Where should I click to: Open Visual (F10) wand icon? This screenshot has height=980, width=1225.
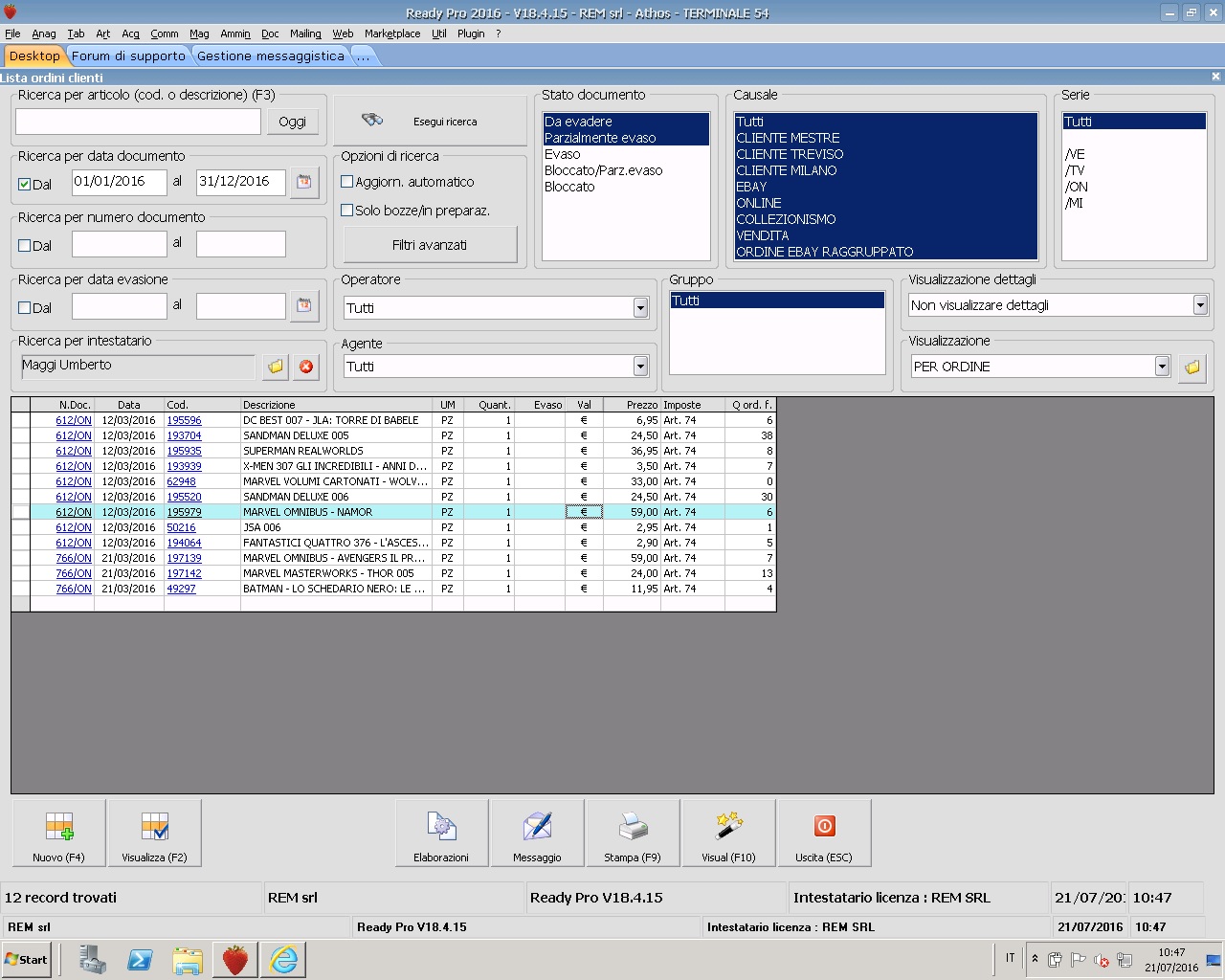point(728,833)
